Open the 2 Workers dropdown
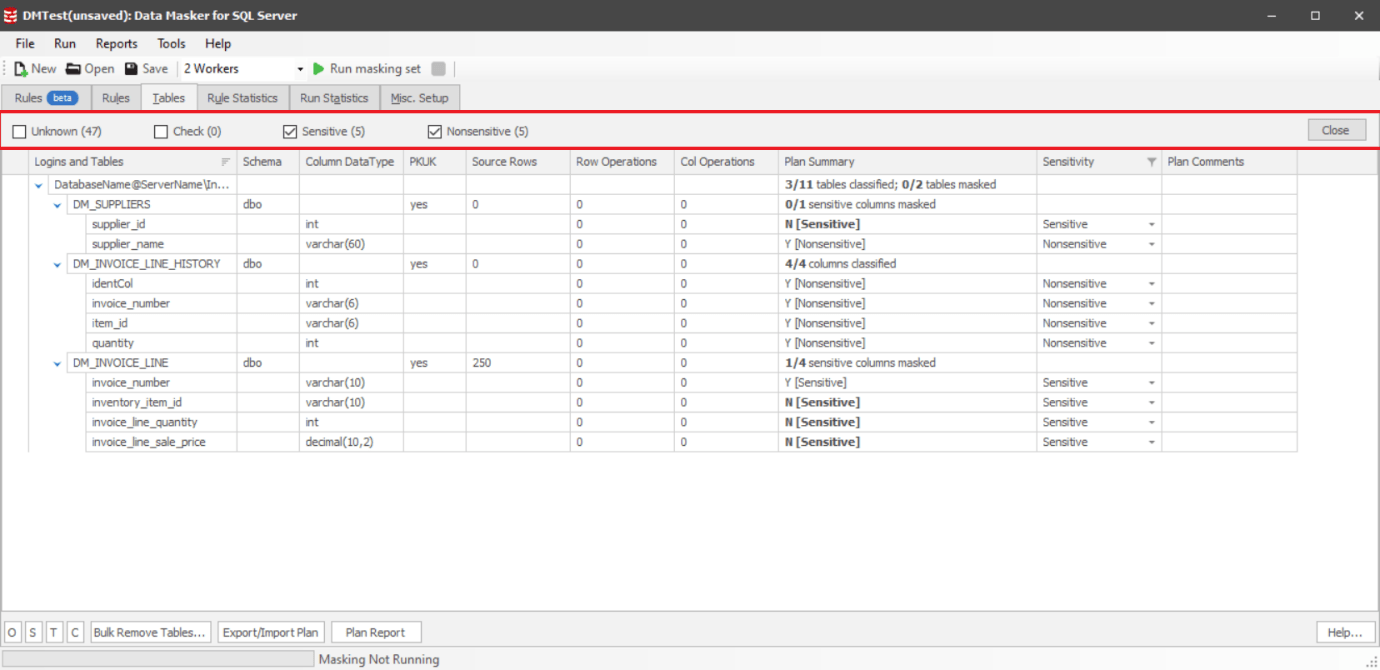1380x670 pixels. tap(299, 68)
